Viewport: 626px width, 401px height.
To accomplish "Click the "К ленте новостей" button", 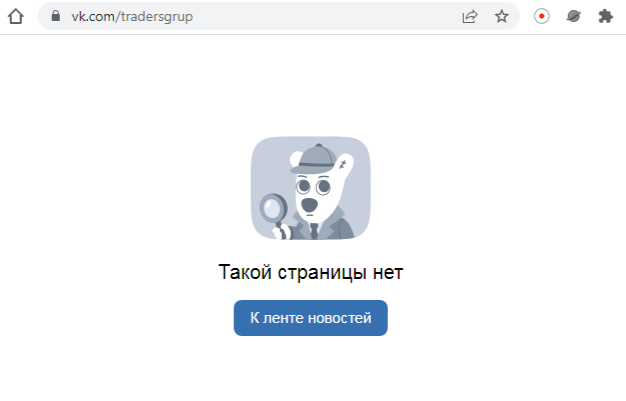I will pos(311,318).
